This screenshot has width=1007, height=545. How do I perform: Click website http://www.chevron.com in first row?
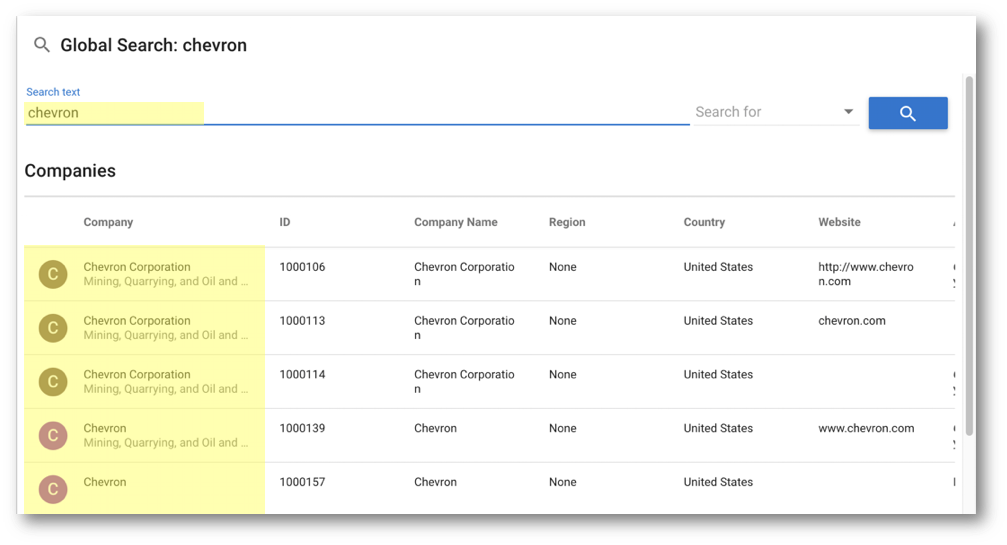(x=866, y=274)
